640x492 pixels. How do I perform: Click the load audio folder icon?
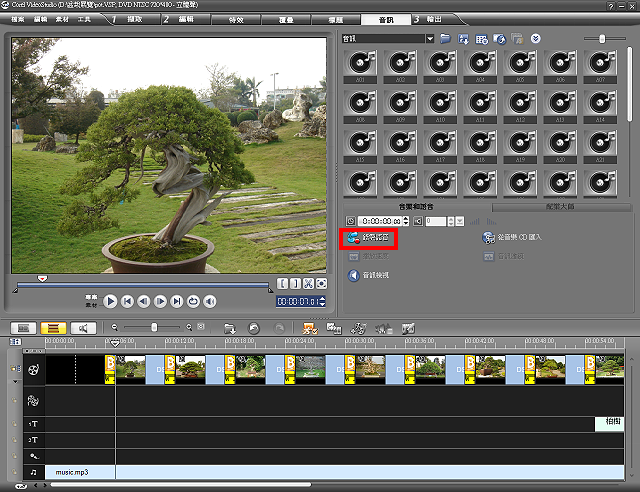click(x=445, y=39)
